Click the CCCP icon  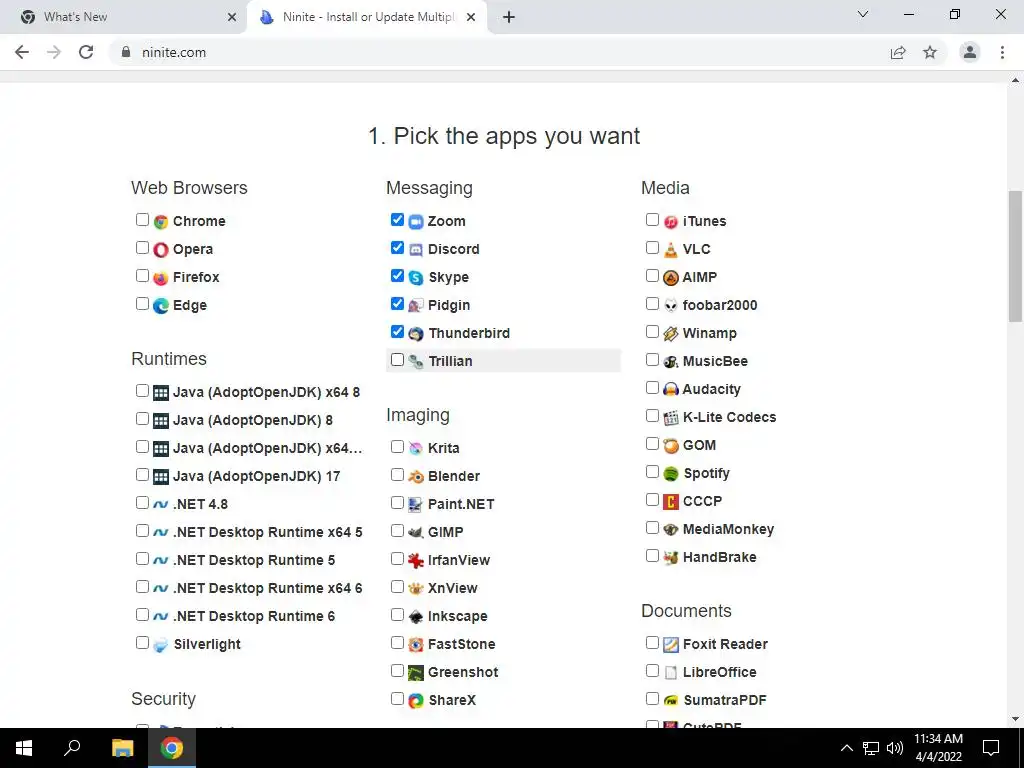pos(671,502)
